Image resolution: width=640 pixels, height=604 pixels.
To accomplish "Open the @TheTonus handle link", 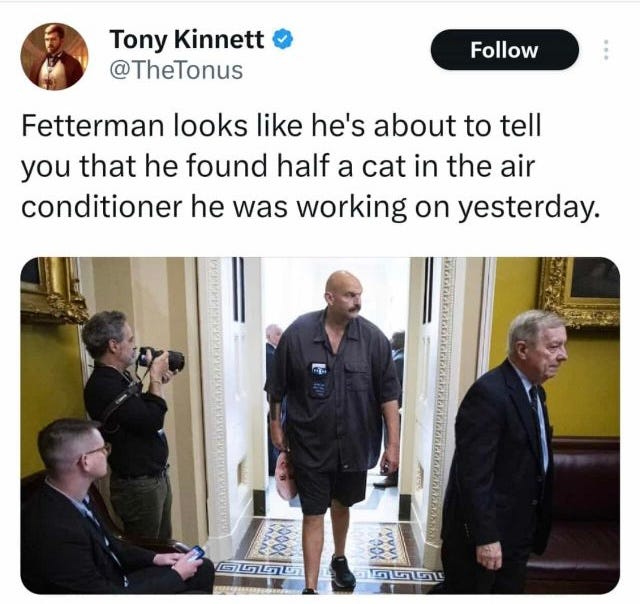I will [176, 70].
